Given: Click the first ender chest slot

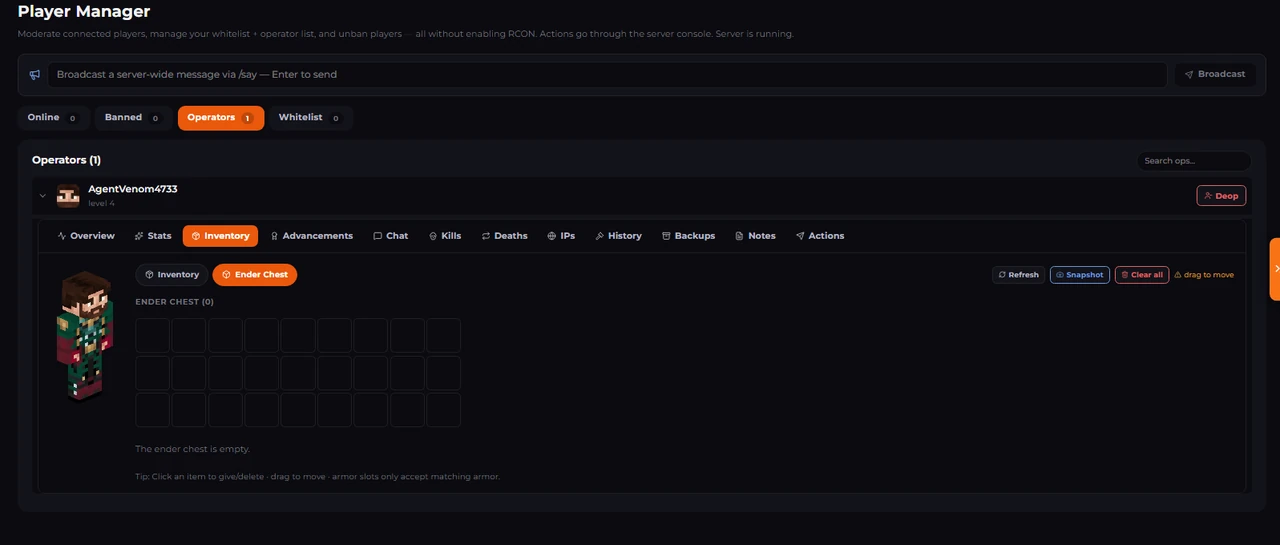Looking at the screenshot, I should [x=152, y=335].
